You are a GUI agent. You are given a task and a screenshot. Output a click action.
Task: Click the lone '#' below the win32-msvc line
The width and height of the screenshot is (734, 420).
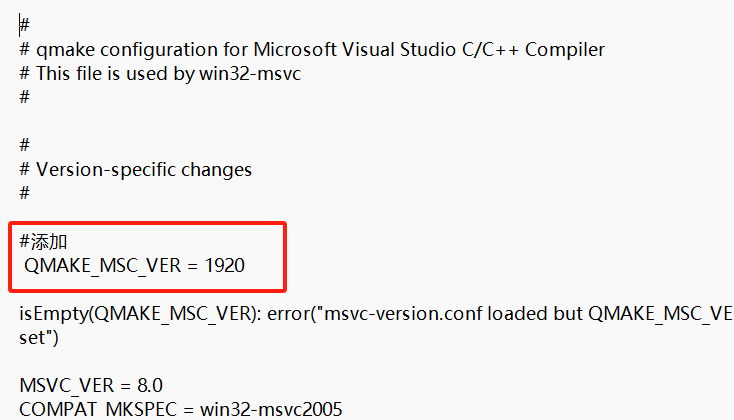click(24, 97)
